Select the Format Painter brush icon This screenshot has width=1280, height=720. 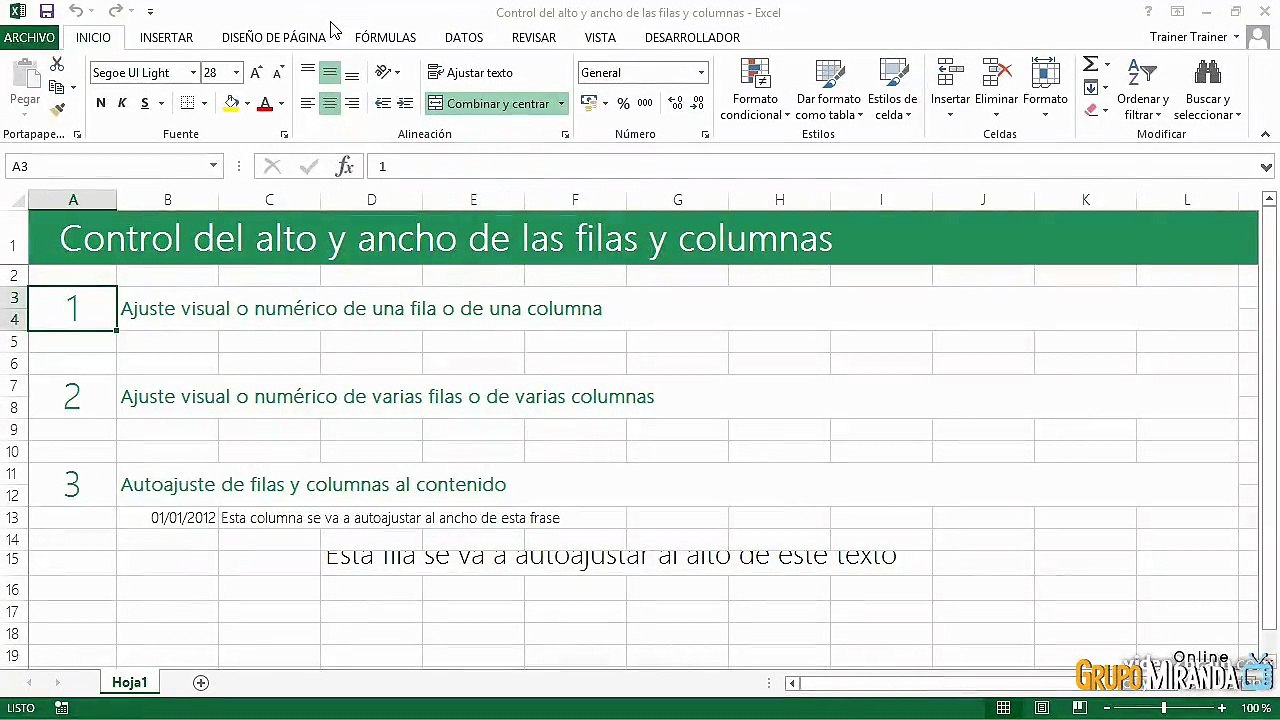(57, 108)
